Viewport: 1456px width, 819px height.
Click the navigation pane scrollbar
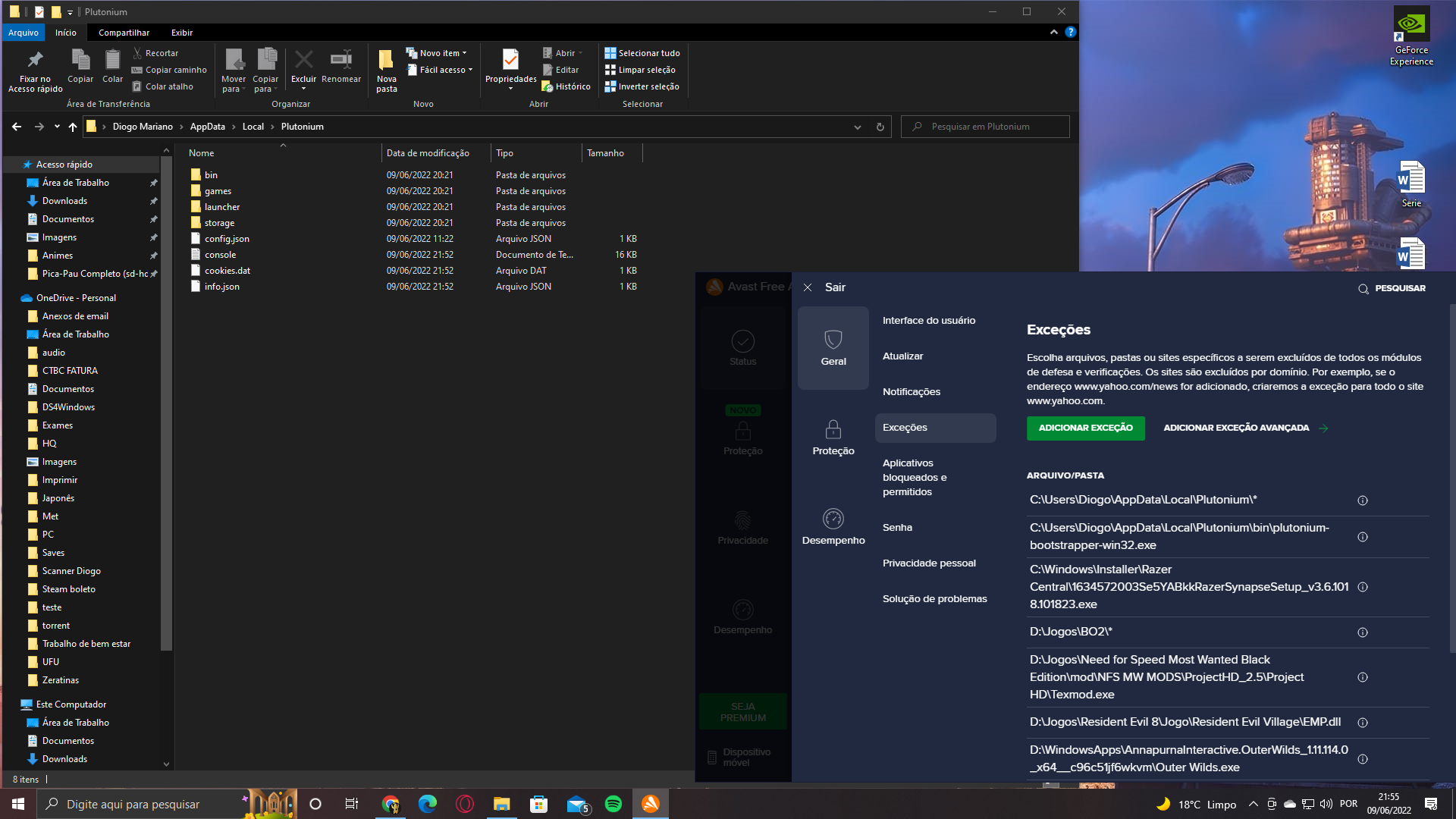click(166, 402)
